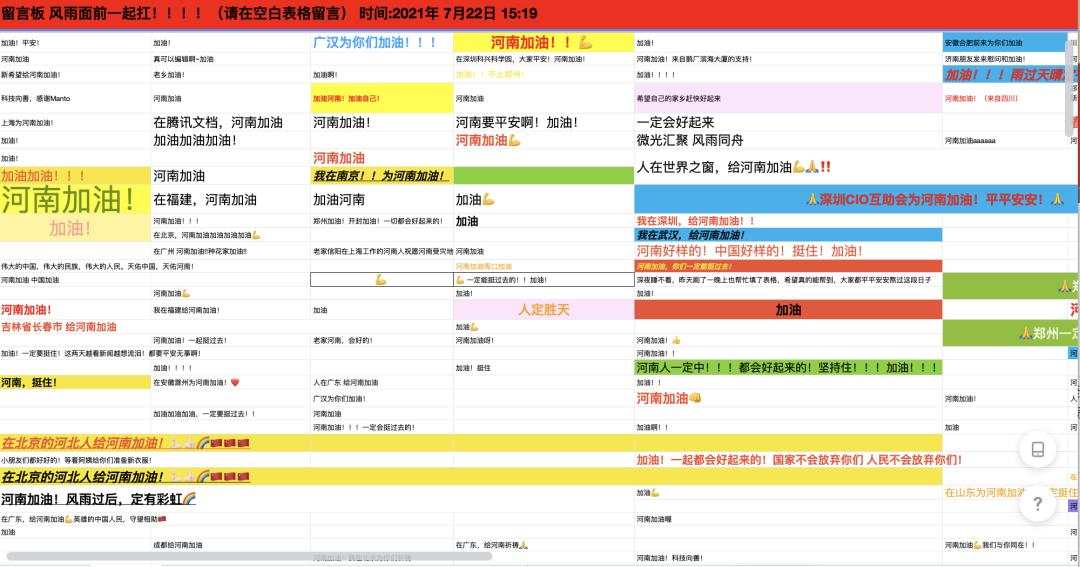This screenshot has width=1080, height=567.
Task: Select the cell 我在福建给河南加油!
Action: [x=231, y=310]
